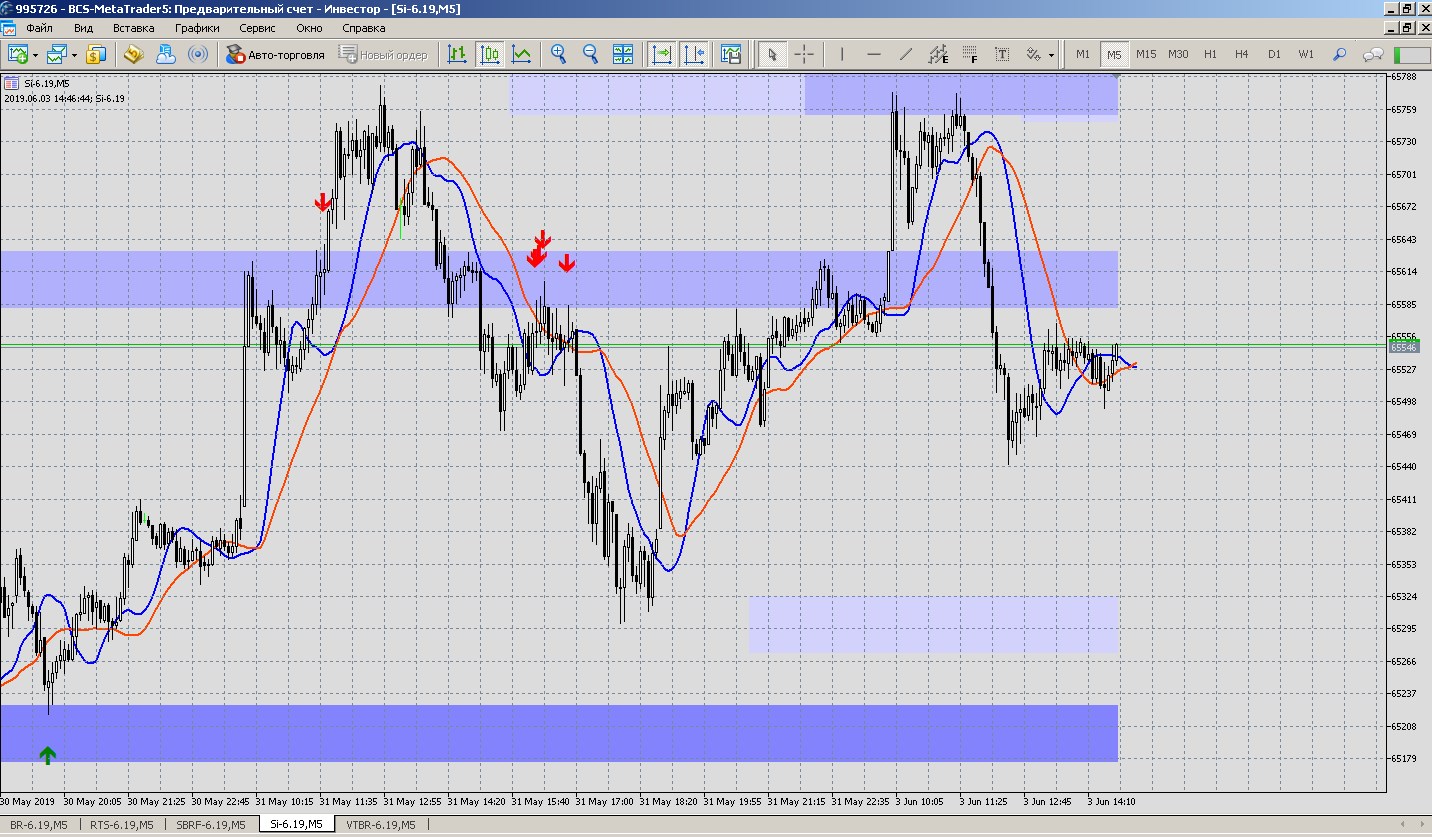
Task: Switch chart to Japanese candlesticks
Action: (x=490, y=54)
